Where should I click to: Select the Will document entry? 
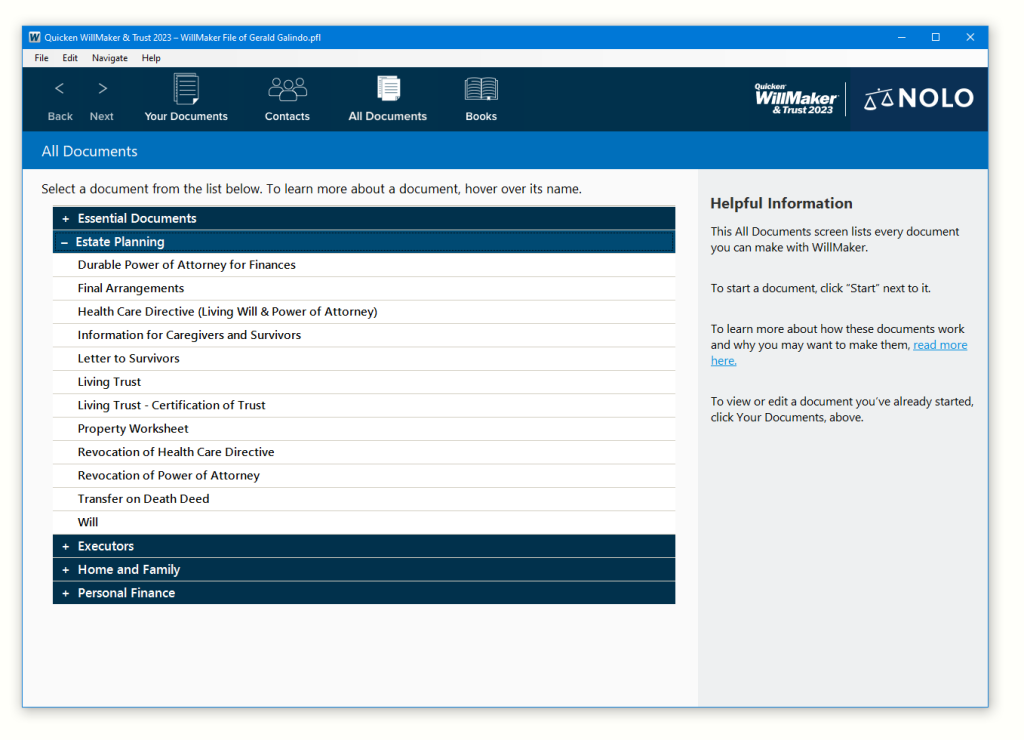coord(88,522)
